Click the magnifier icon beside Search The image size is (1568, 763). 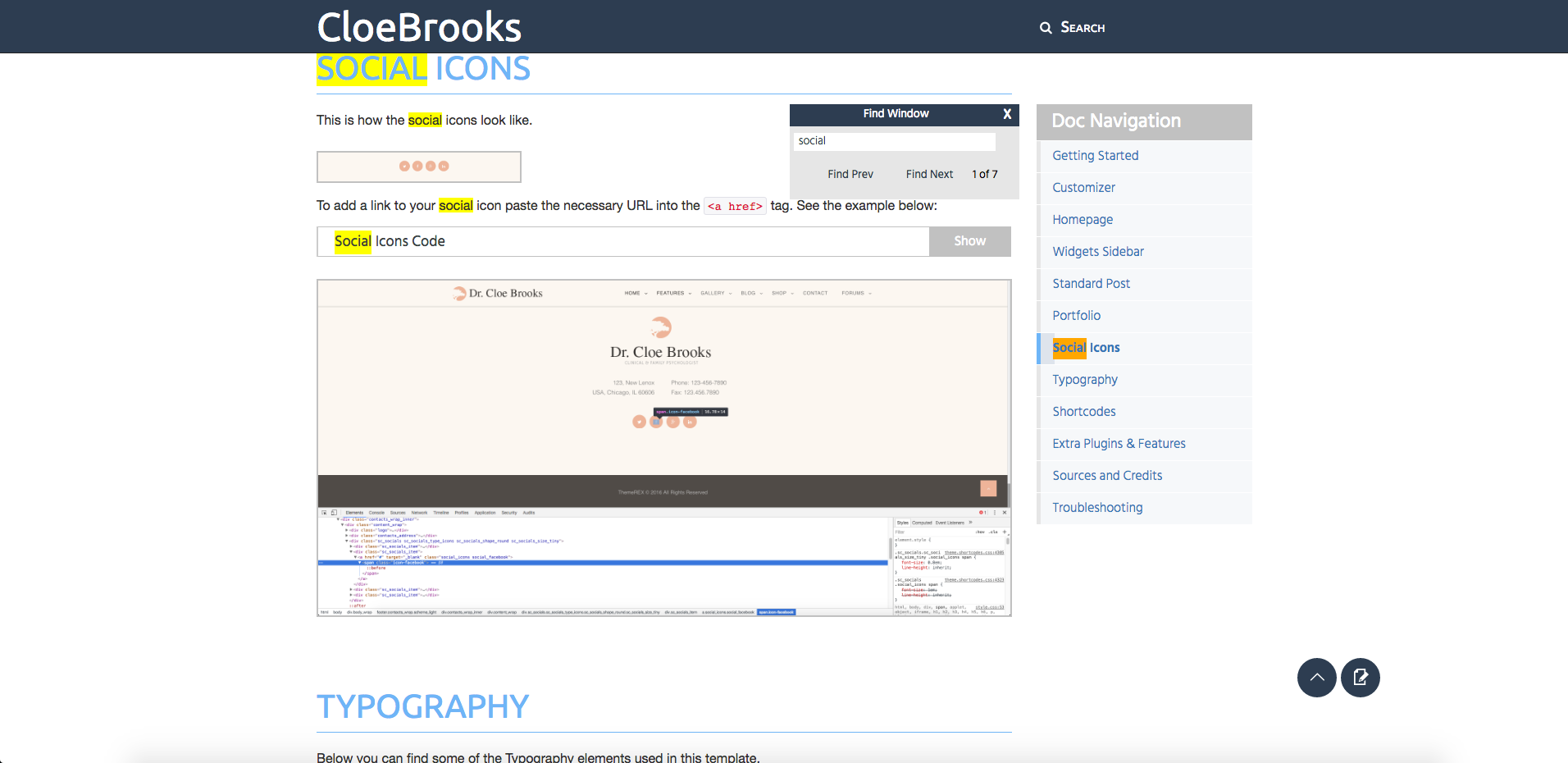pos(1046,28)
